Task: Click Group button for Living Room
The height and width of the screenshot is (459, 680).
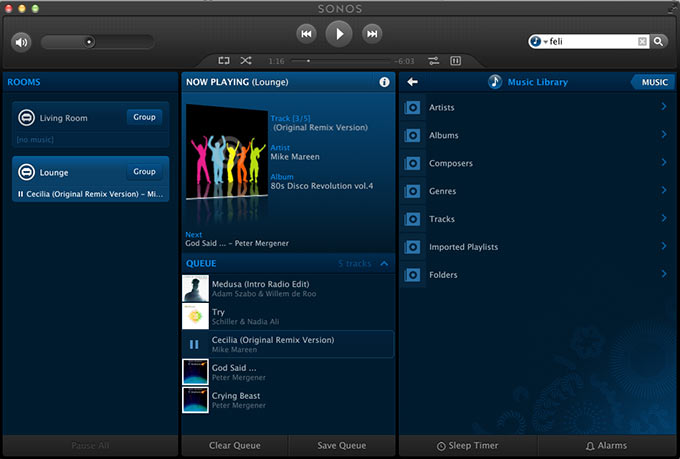Action: (x=144, y=117)
